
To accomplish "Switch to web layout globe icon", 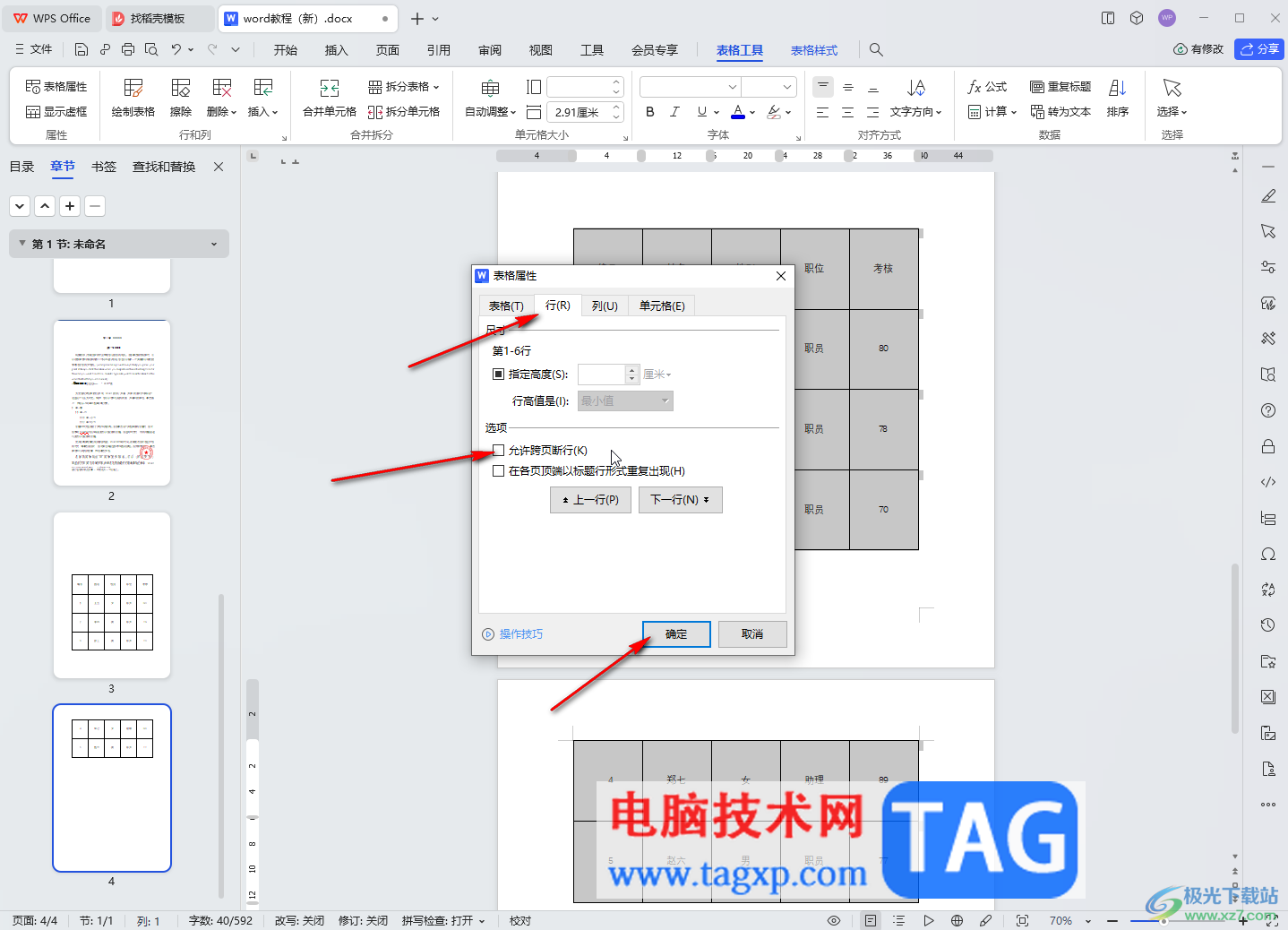I will (957, 921).
